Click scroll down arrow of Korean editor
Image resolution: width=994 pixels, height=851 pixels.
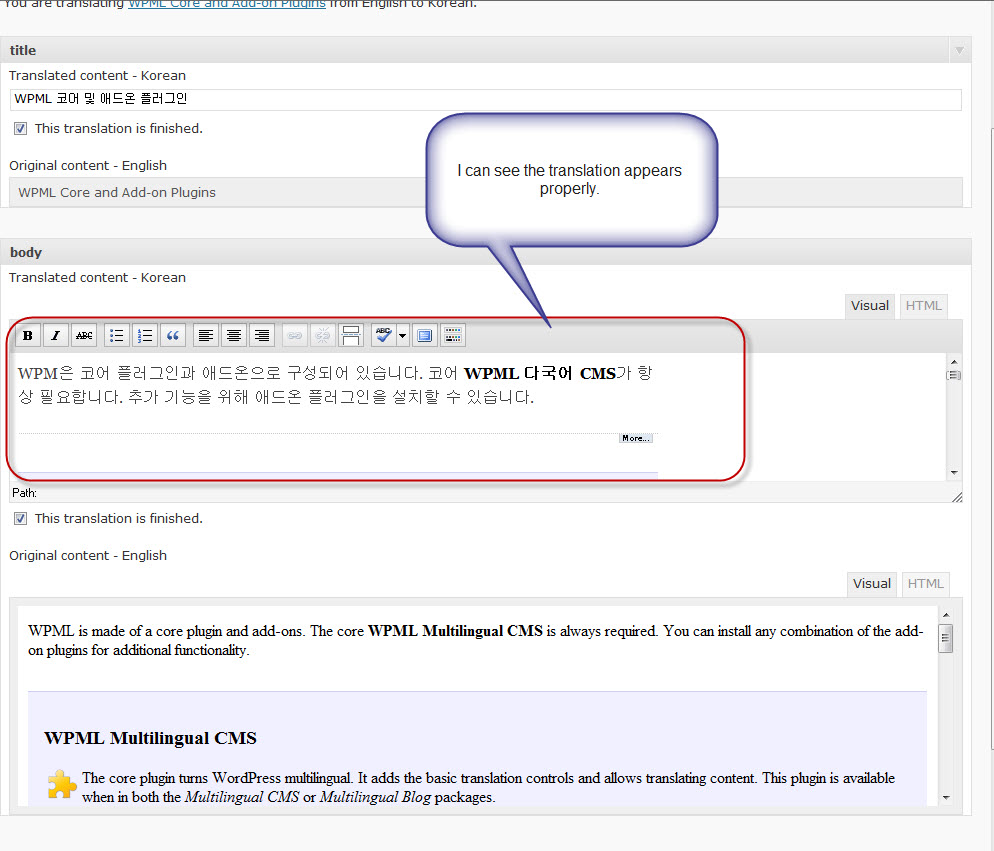click(954, 472)
